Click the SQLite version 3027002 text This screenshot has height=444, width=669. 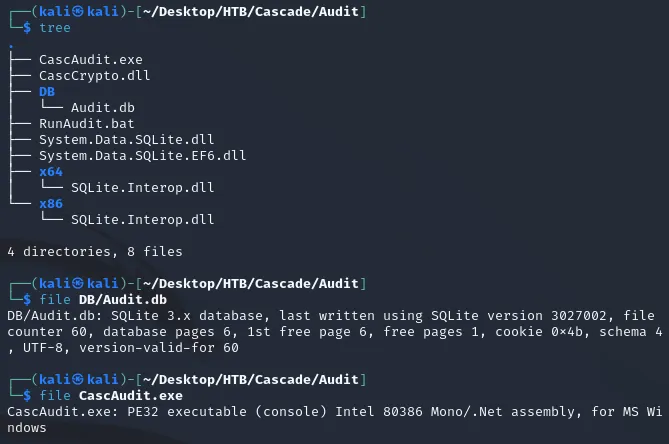(x=519, y=316)
